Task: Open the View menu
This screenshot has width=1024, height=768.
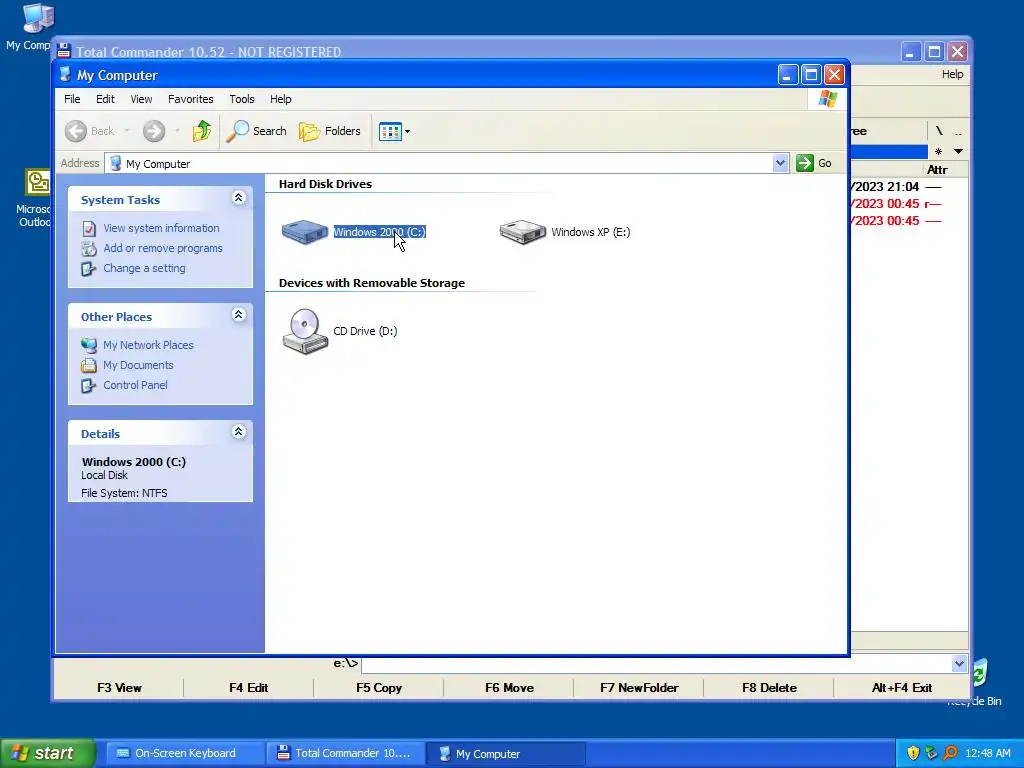Action: [141, 99]
